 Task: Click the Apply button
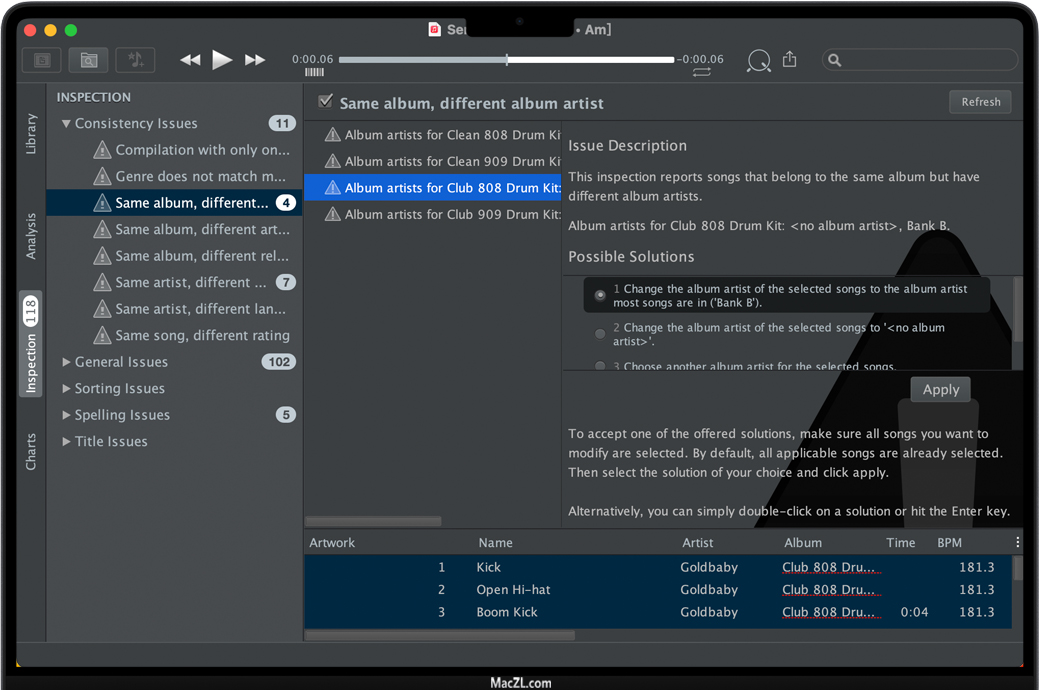coord(940,390)
